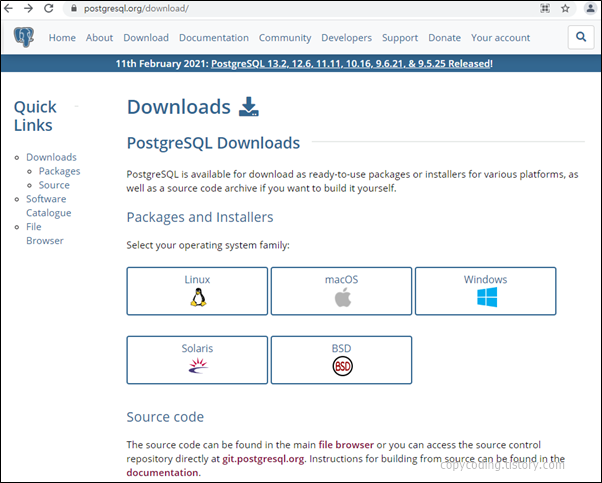Bookmark this page with the star icon
Image resolution: width=602 pixels, height=483 pixels.
click(565, 8)
